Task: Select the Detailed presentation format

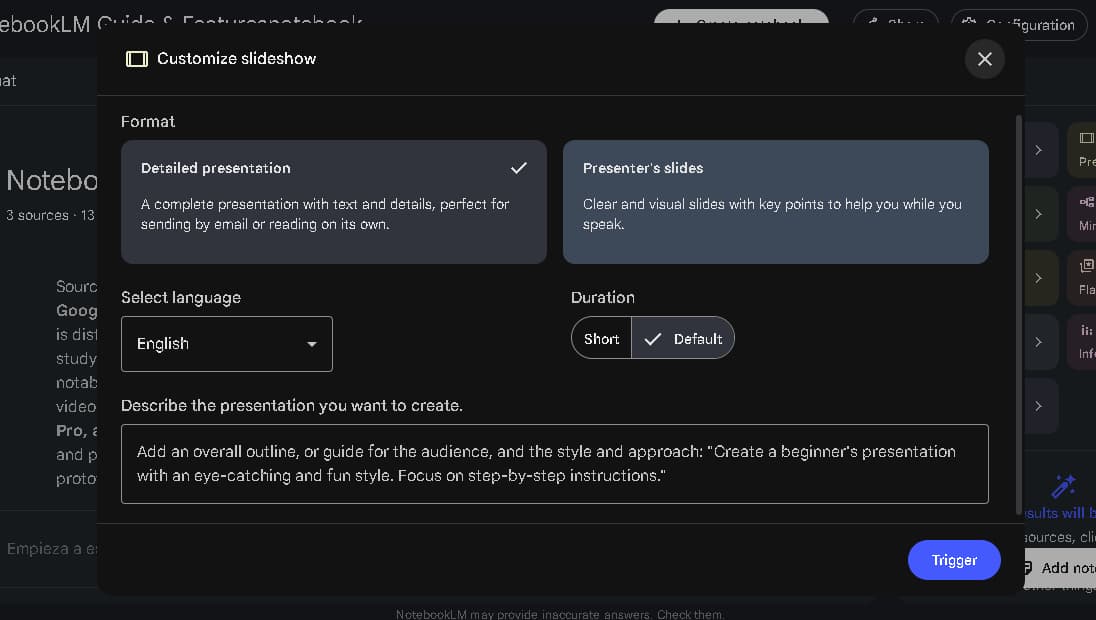Action: (333, 201)
